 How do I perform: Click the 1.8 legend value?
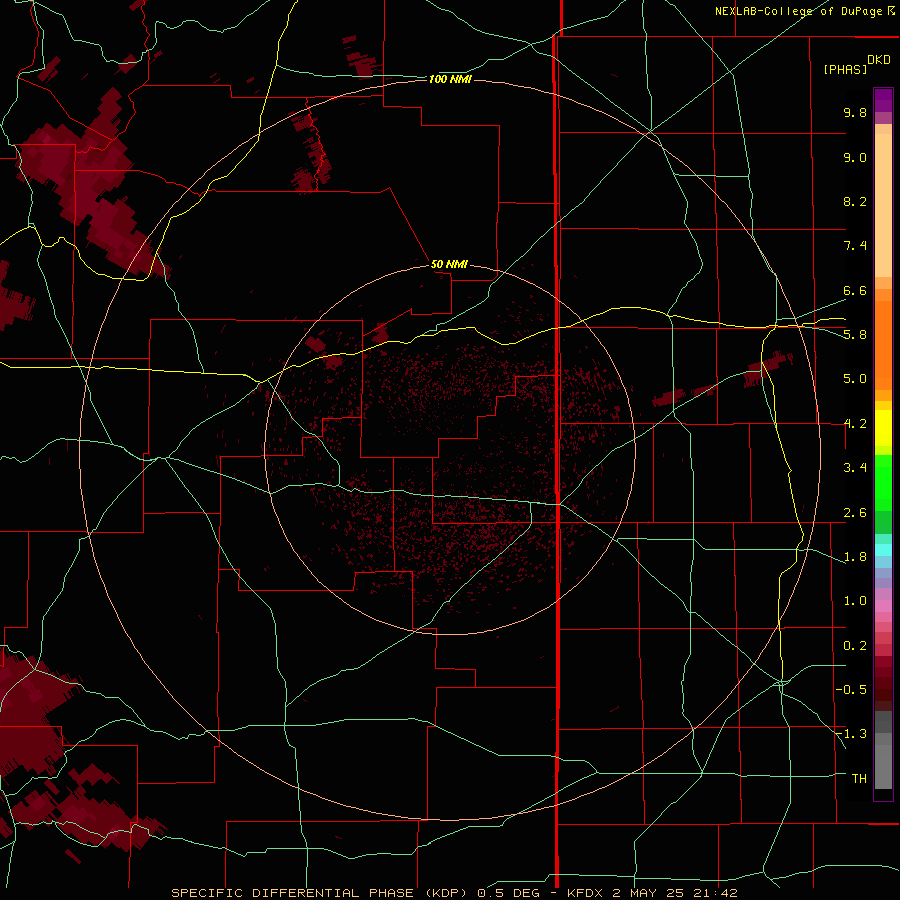(855, 557)
